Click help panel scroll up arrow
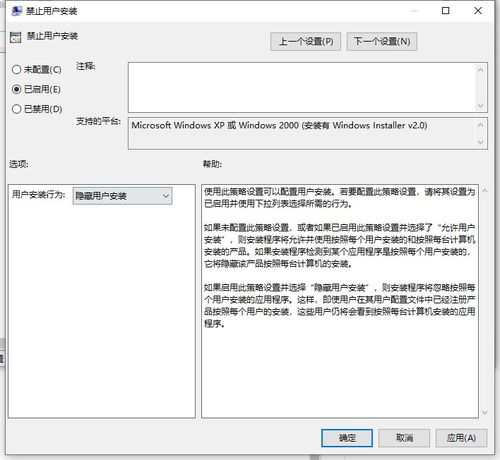This screenshot has height=460, width=500. click(x=485, y=191)
